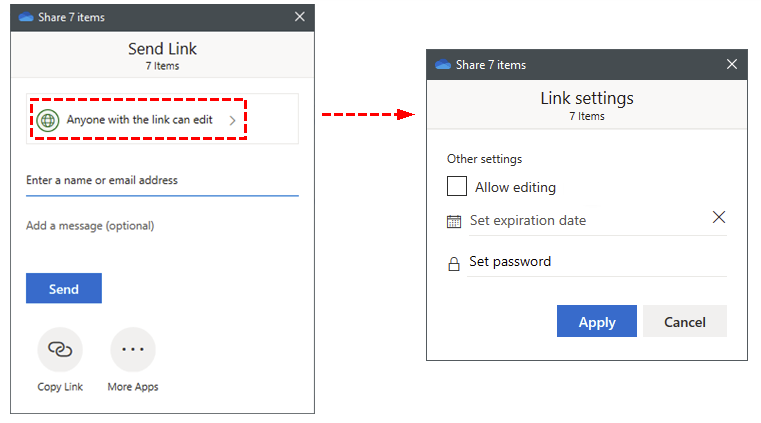Click the padlock icon beside Set password
The width and height of the screenshot is (761, 423).
454,263
